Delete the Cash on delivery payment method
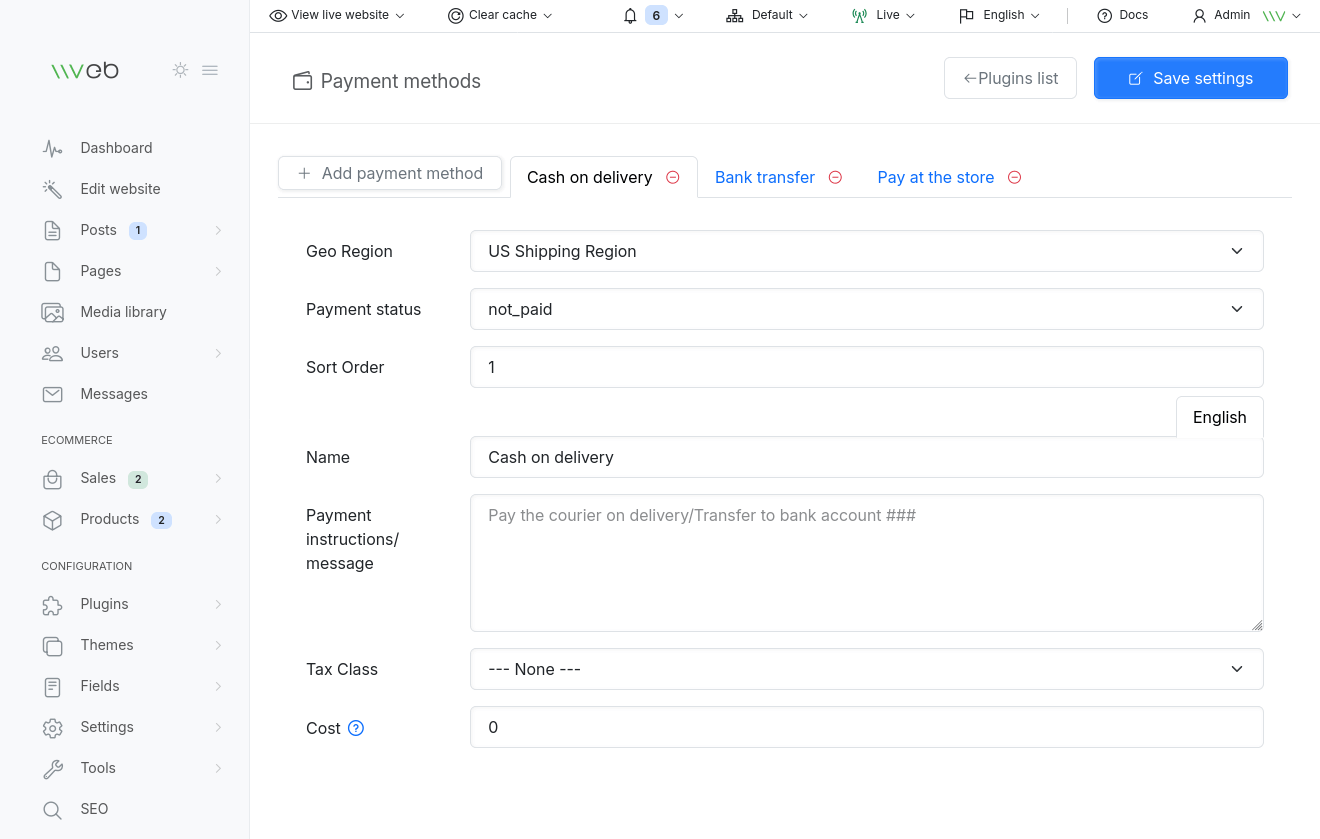Viewport: 1320px width, 839px height. tap(672, 177)
